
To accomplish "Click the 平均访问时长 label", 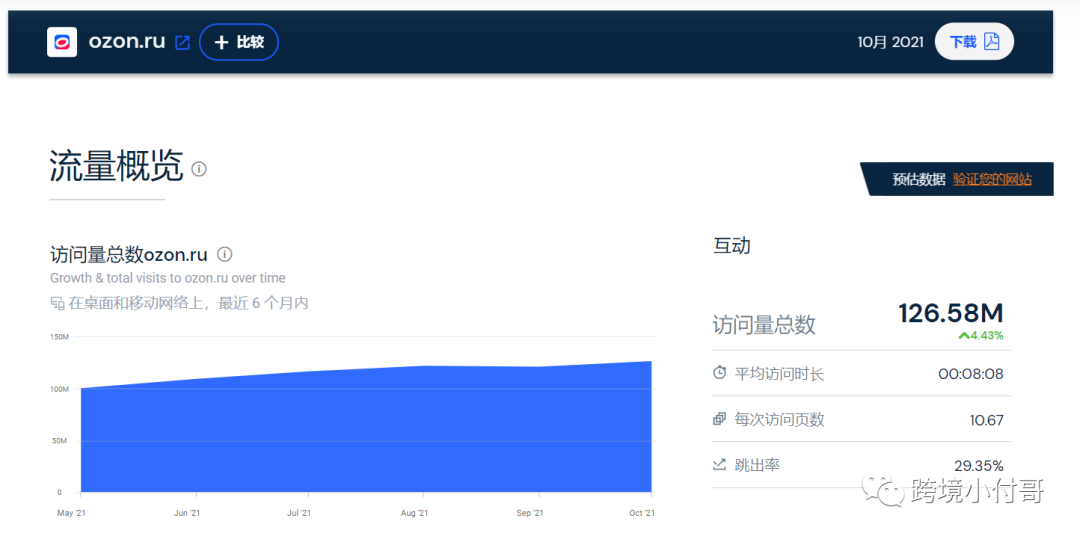I will (x=779, y=374).
